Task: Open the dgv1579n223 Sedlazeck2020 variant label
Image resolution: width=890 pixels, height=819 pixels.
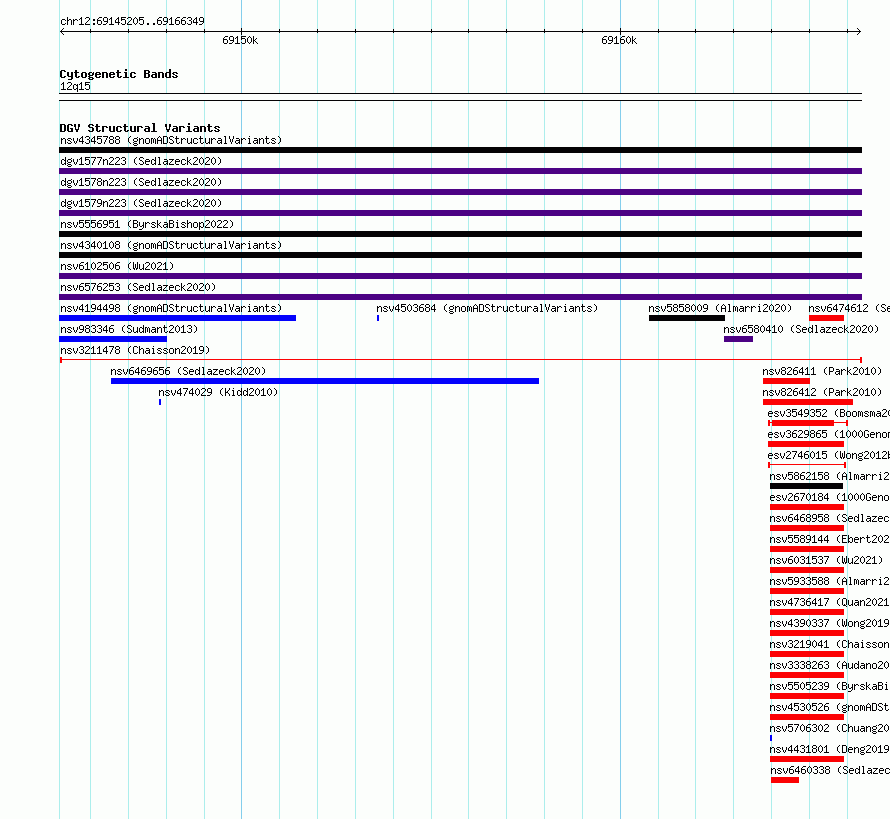Action: click(141, 203)
